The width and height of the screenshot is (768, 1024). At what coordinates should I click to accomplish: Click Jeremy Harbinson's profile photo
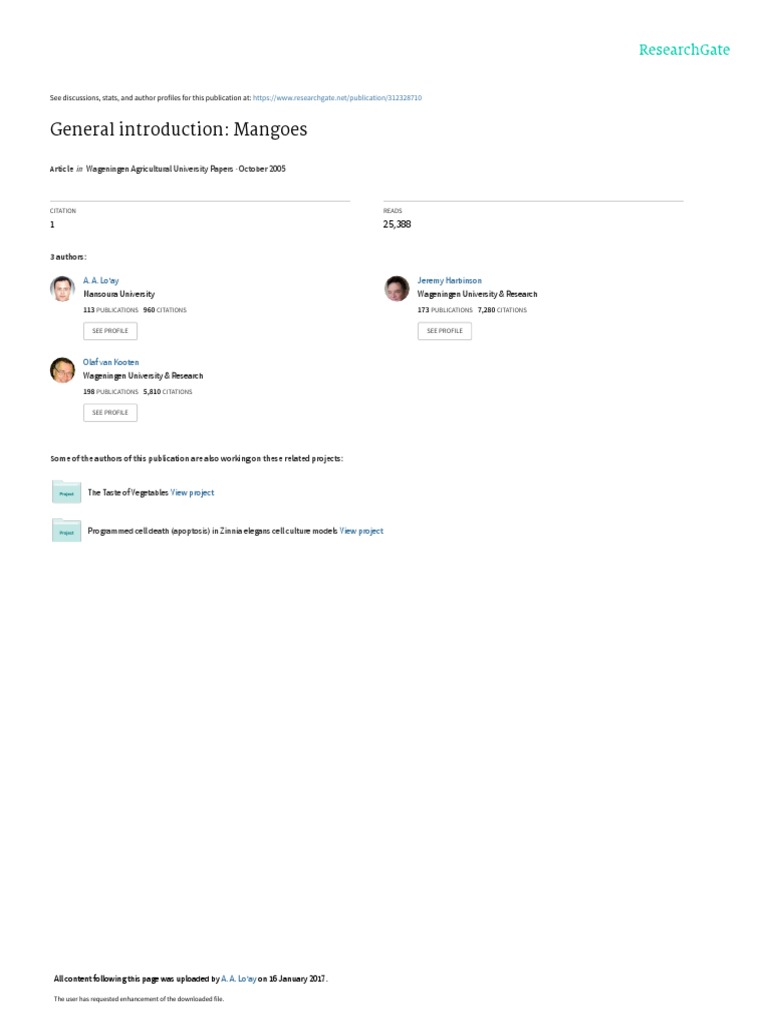coord(397,289)
